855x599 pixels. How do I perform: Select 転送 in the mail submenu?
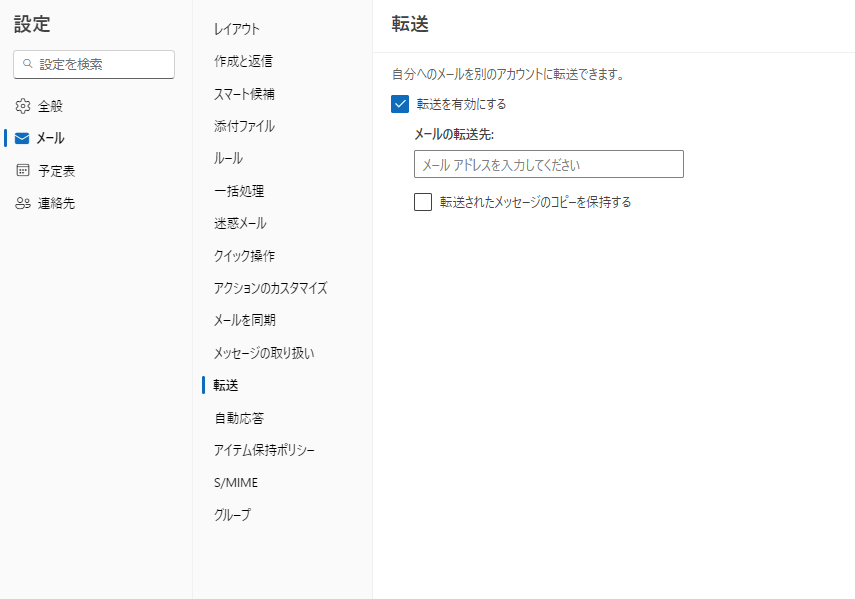(226, 385)
